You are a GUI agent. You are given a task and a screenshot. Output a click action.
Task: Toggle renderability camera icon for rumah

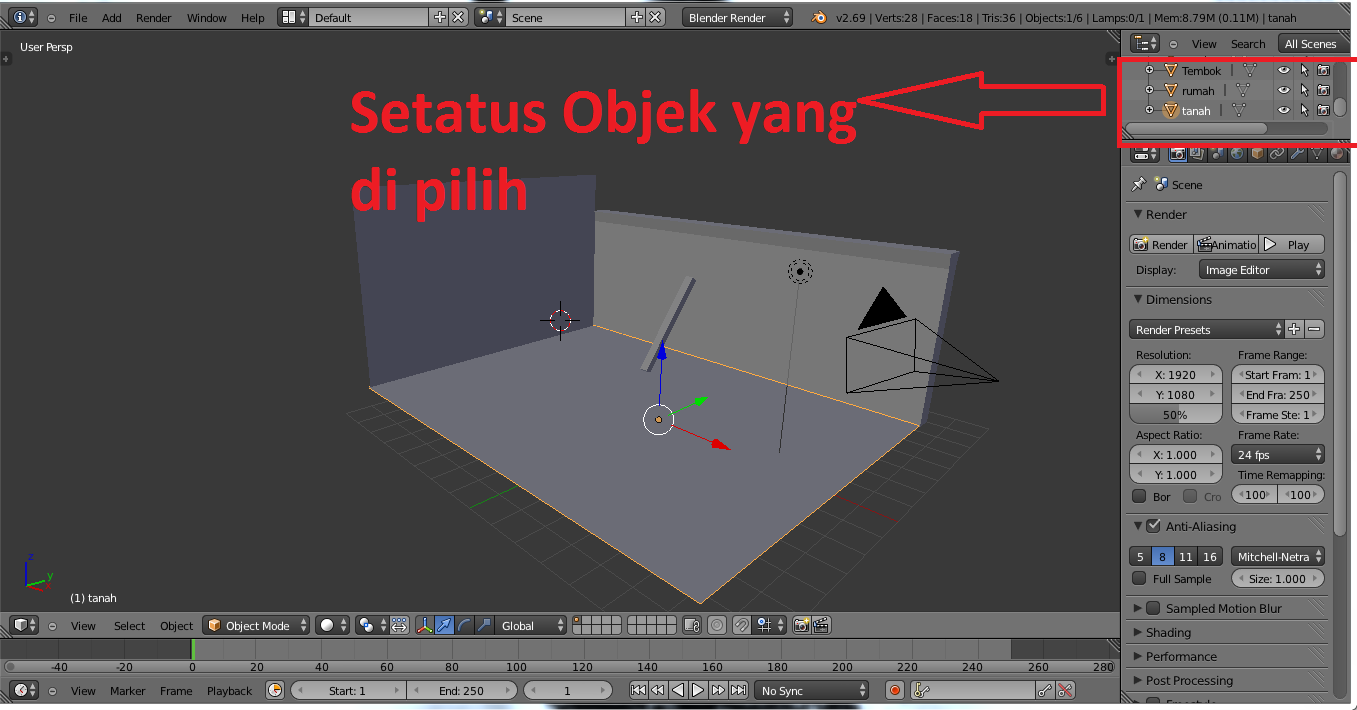click(x=1323, y=90)
